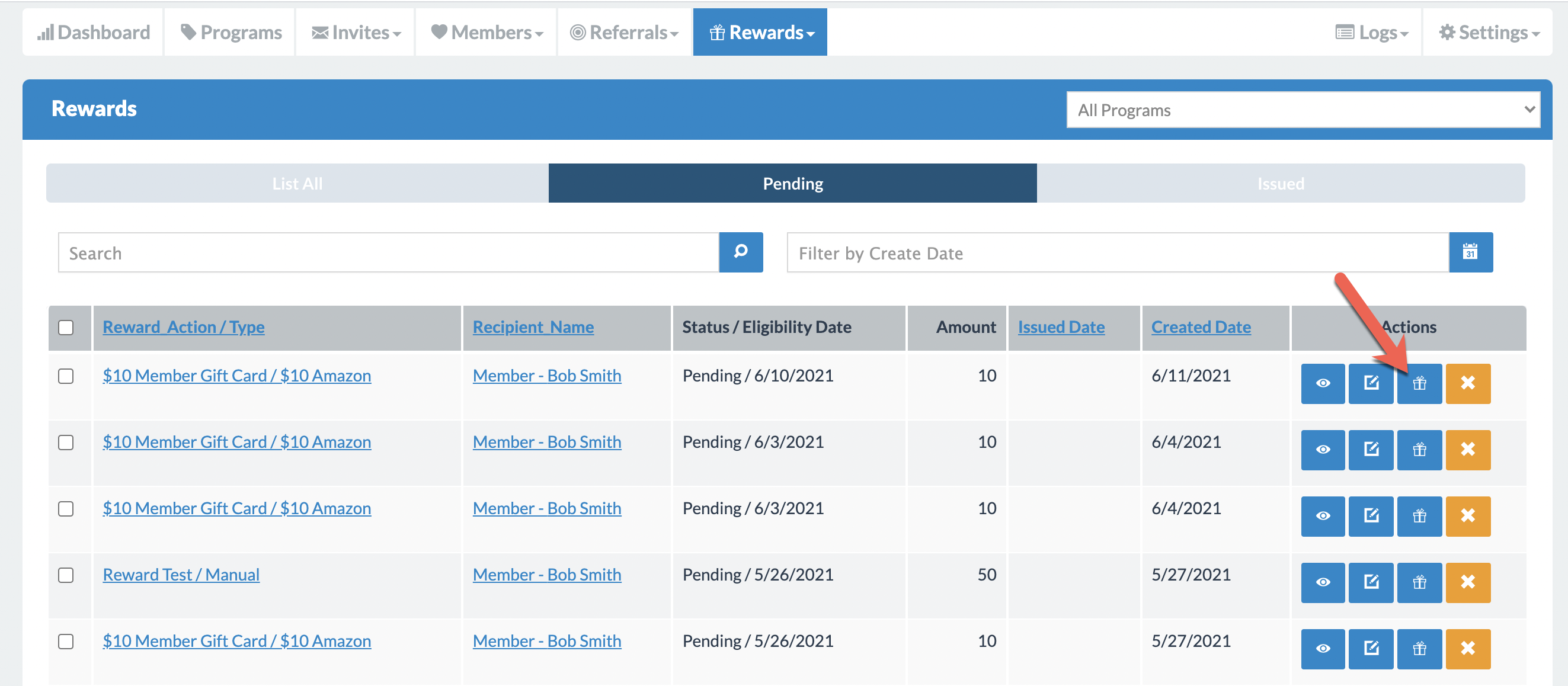Check the row with eligibility date 5/26/2021 amount 10
1568x686 pixels.
[66, 642]
